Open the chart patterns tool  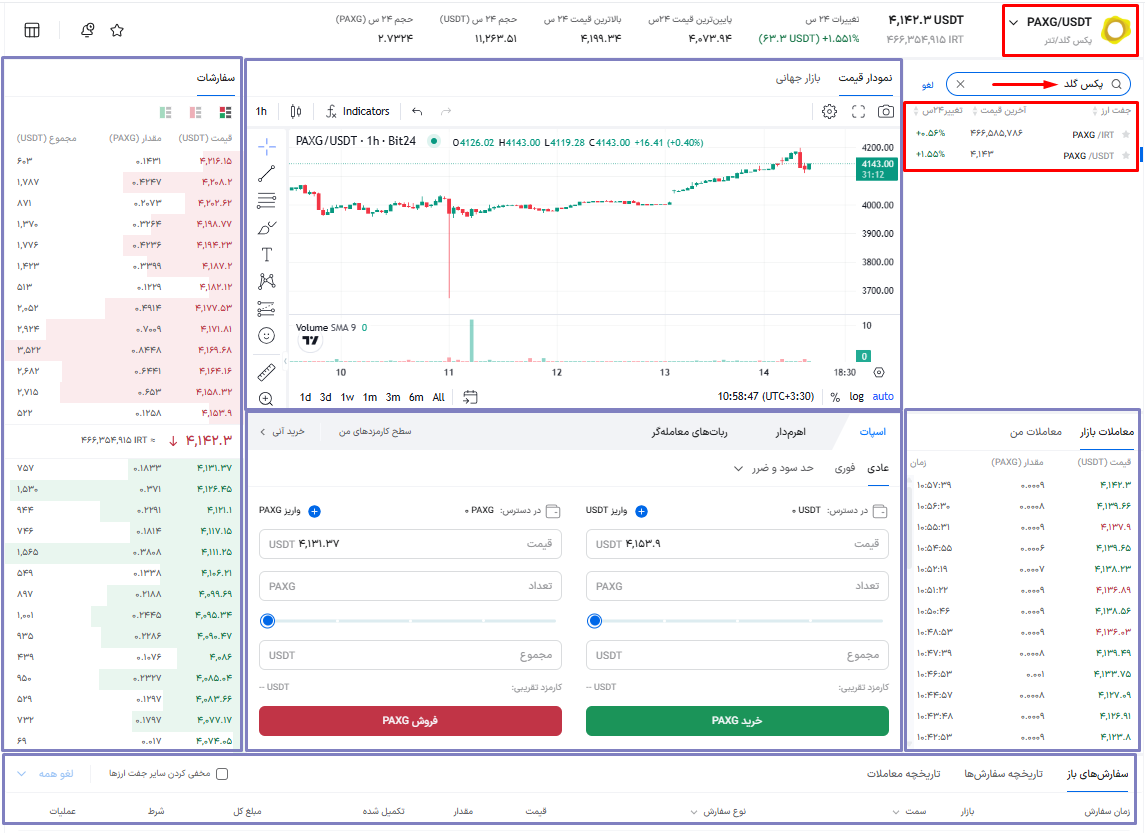point(267,281)
